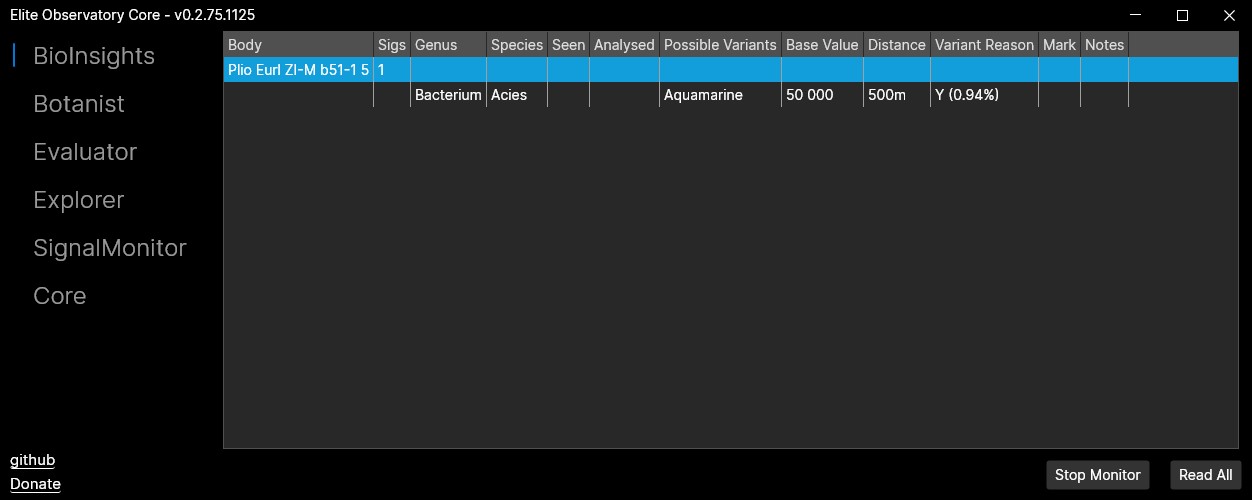Select the Plio Eurl ZI-M b51-1 5 row

731,70
